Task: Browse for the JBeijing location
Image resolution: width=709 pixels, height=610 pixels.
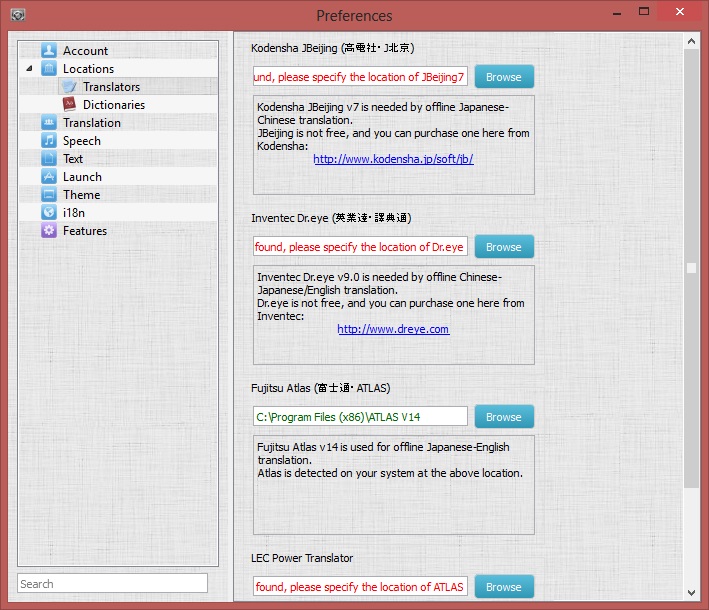Action: (x=504, y=77)
